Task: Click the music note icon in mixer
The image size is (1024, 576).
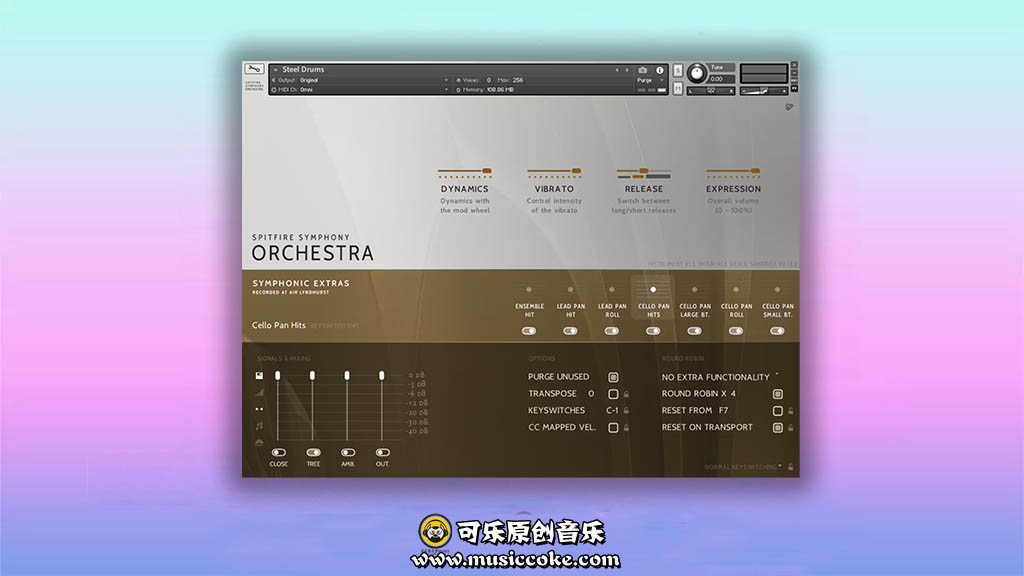Action: tap(259, 426)
